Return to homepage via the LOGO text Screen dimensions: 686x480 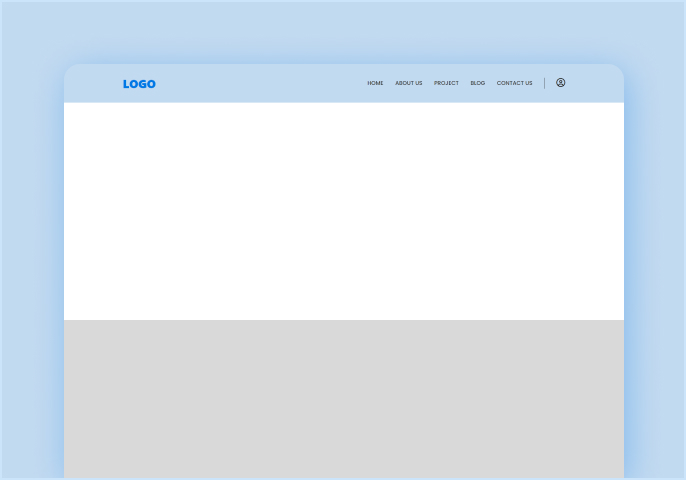point(139,84)
